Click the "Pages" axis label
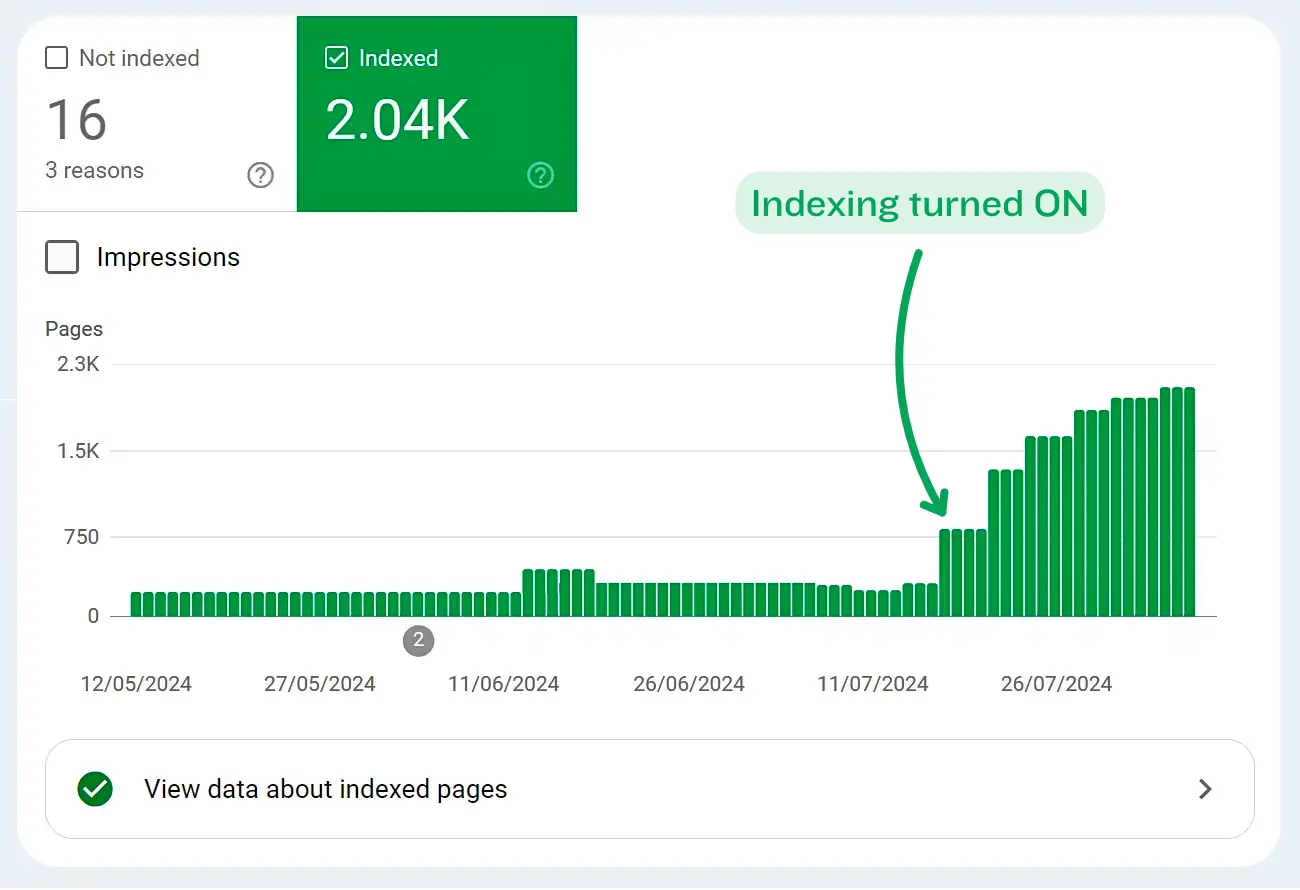Viewport: 1300px width, 890px height. pyautogui.click(x=74, y=328)
